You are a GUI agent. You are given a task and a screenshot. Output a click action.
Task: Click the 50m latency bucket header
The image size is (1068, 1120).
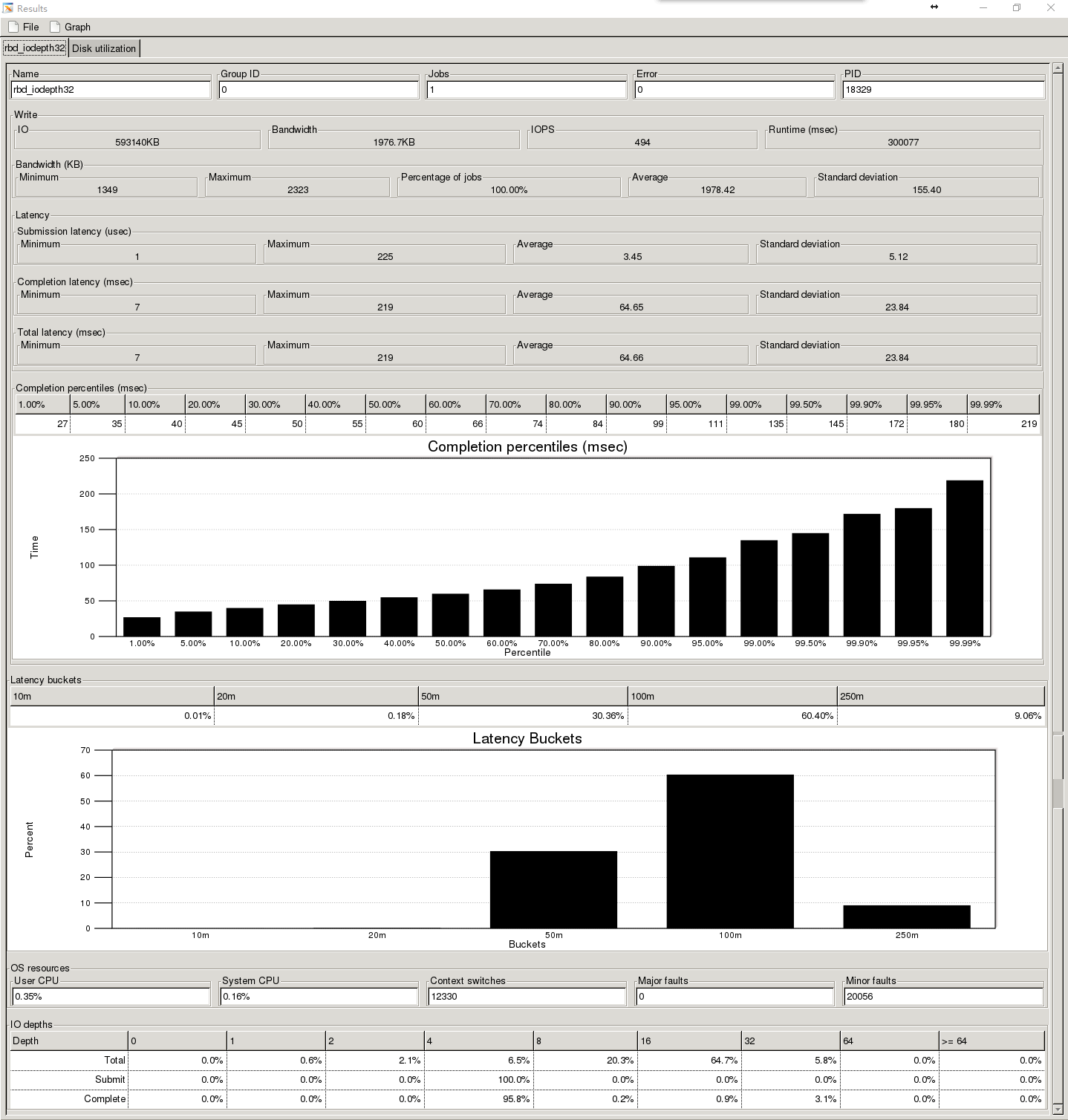[523, 696]
